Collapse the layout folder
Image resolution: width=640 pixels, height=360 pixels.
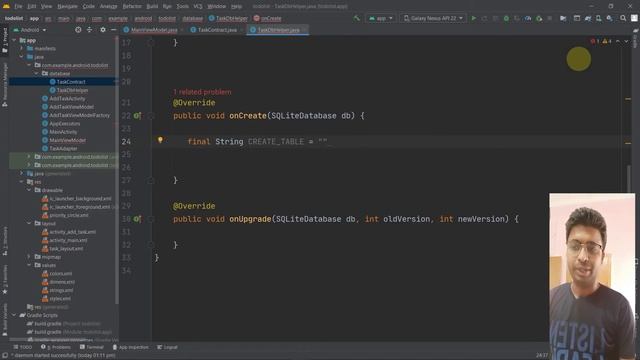tap(29, 224)
